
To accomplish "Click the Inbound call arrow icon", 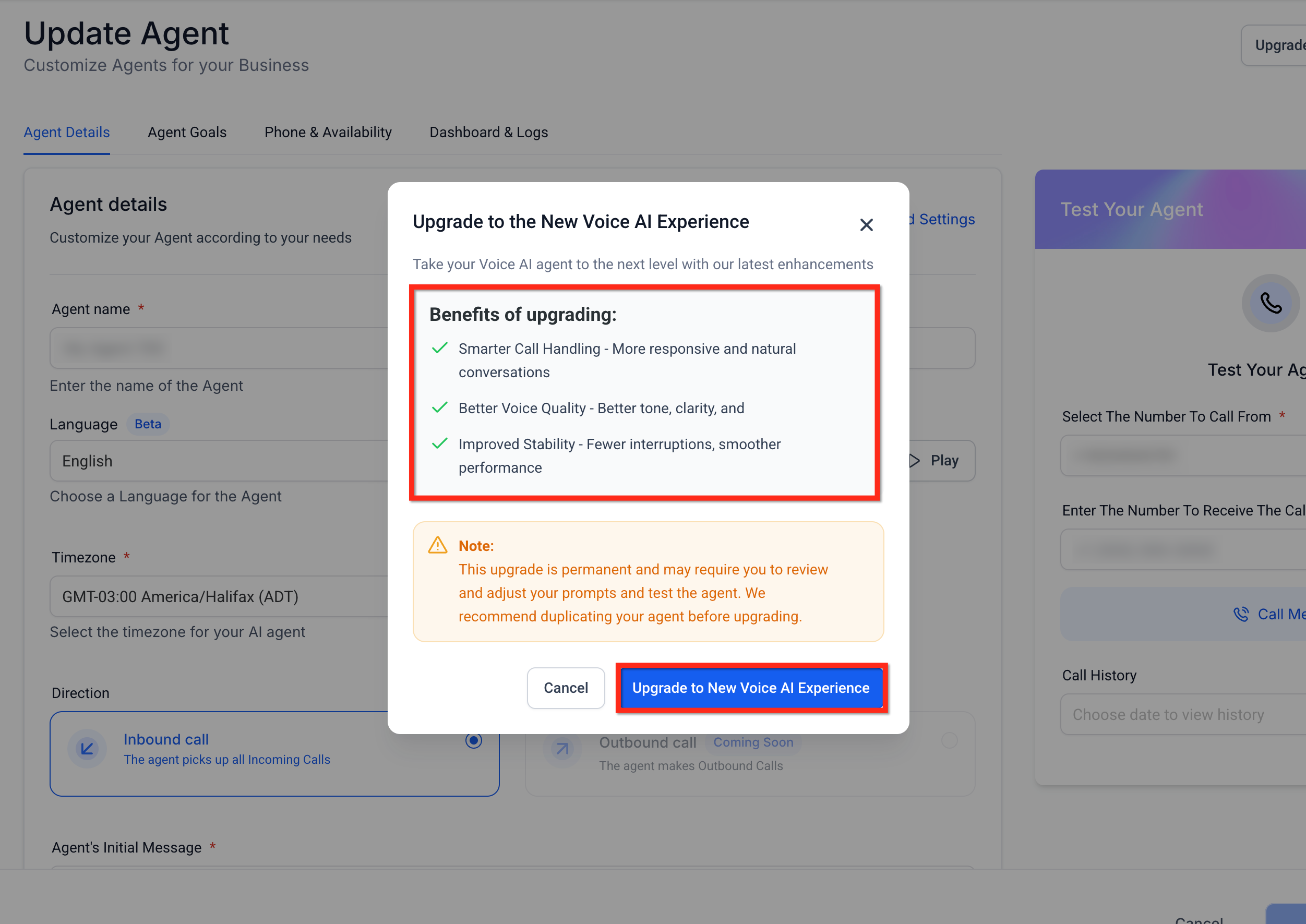I will point(87,749).
